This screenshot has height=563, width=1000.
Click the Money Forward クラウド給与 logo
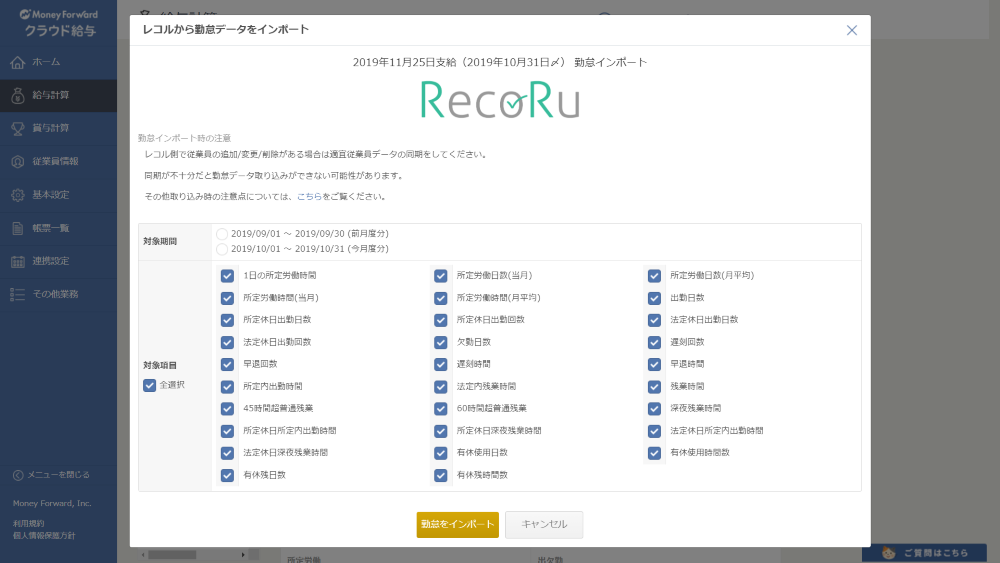59,23
